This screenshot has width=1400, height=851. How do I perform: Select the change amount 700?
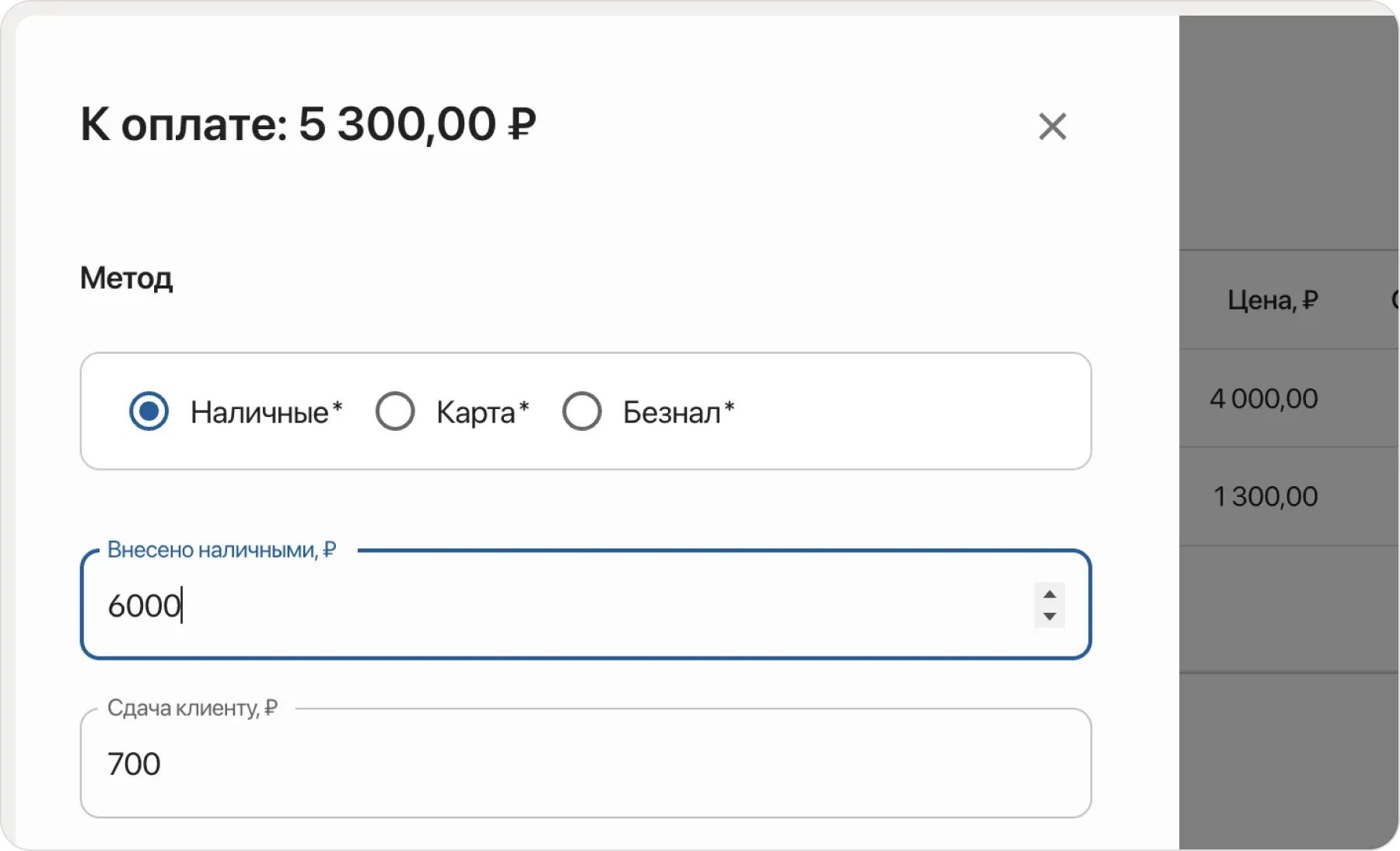click(x=134, y=764)
